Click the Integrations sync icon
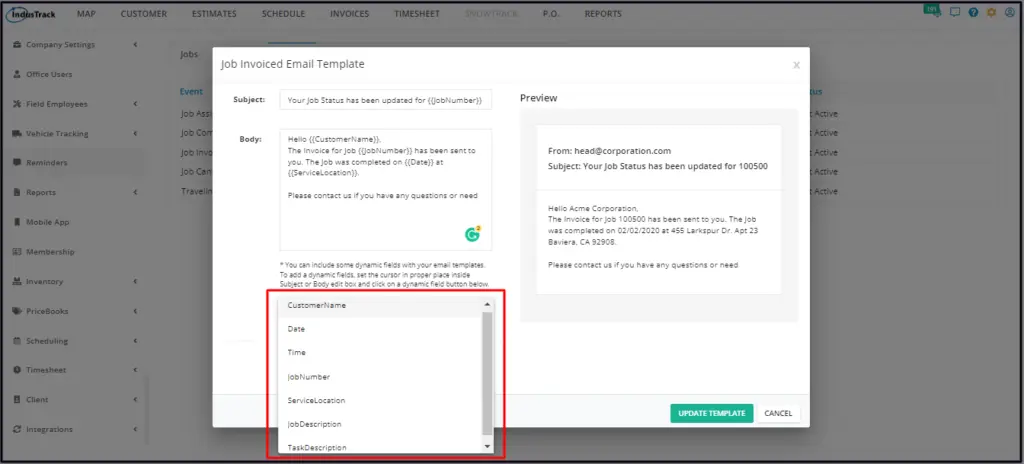This screenshot has height=464, width=1024. [x=18, y=429]
